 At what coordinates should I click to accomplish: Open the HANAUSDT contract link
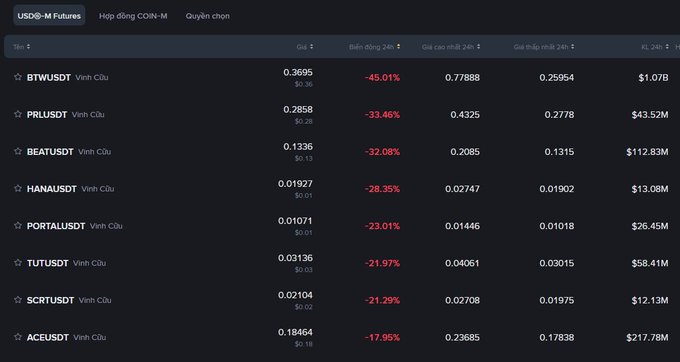coord(52,189)
